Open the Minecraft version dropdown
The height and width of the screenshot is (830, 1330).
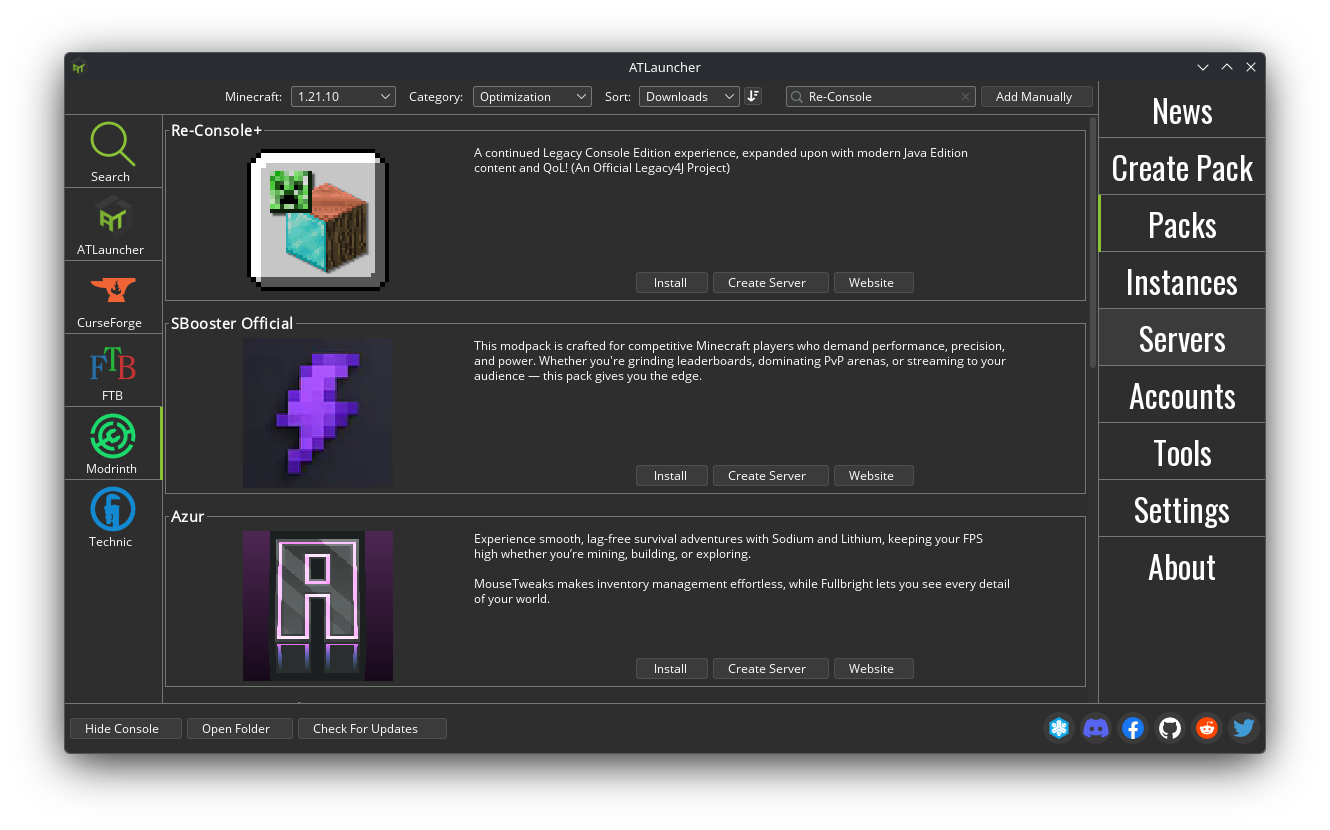coord(343,96)
